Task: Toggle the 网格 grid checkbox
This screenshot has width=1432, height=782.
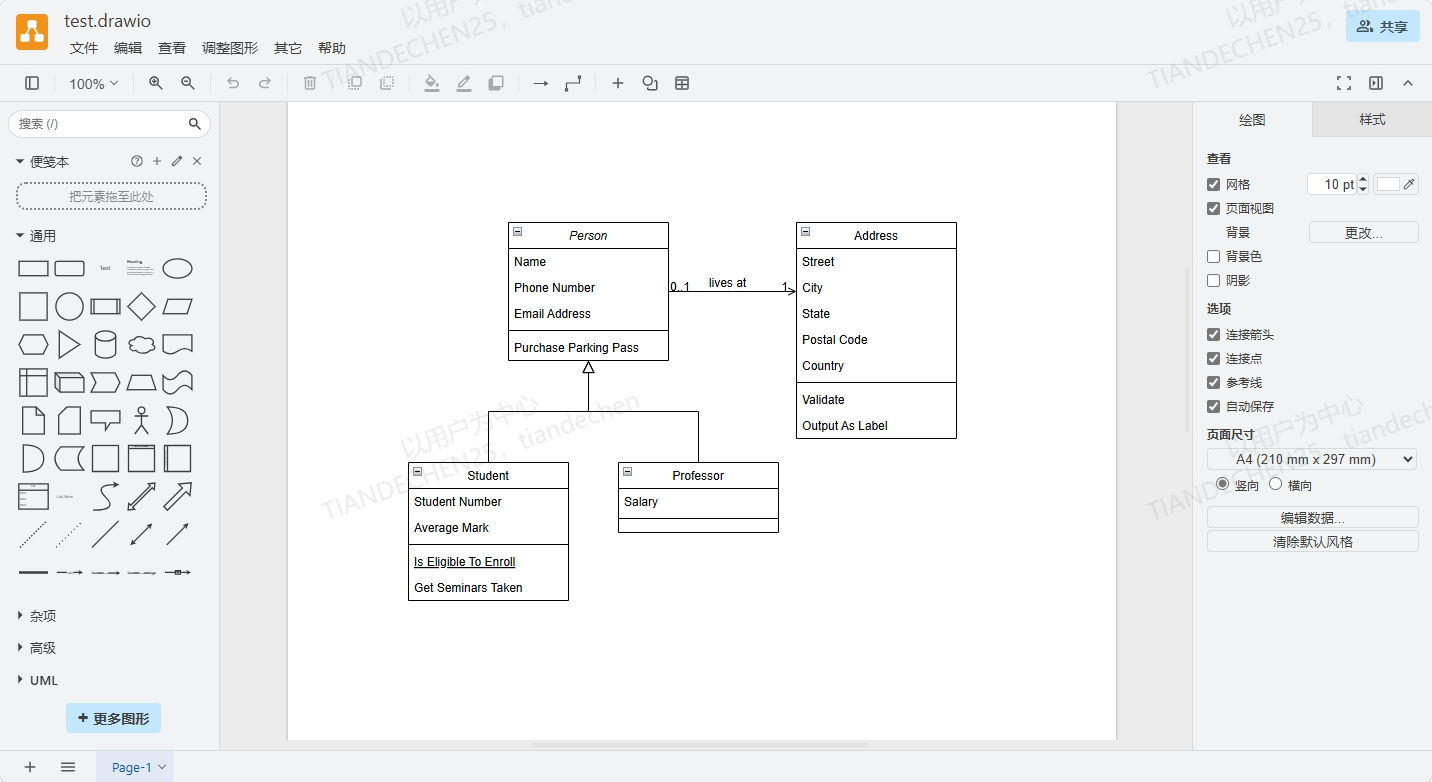Action: coord(1214,185)
